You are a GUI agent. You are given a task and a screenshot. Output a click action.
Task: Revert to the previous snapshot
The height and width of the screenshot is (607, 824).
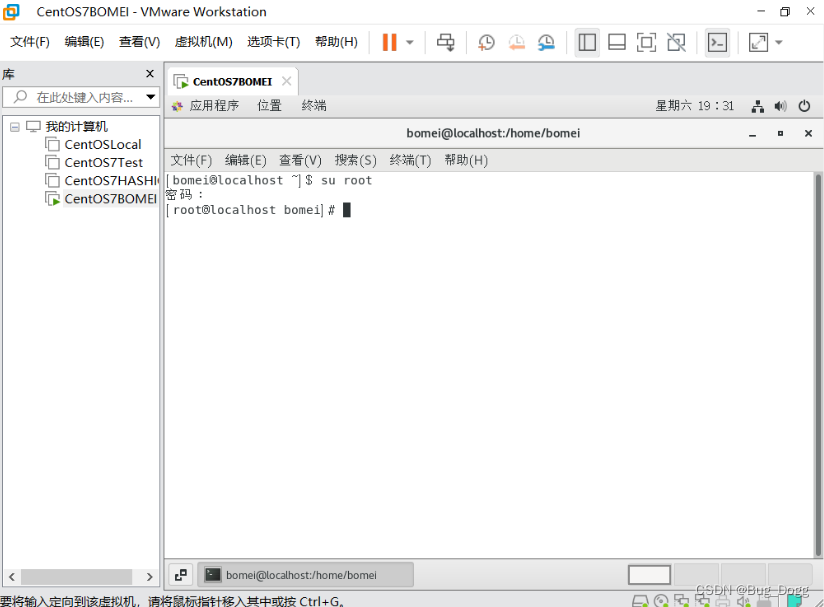tap(517, 42)
